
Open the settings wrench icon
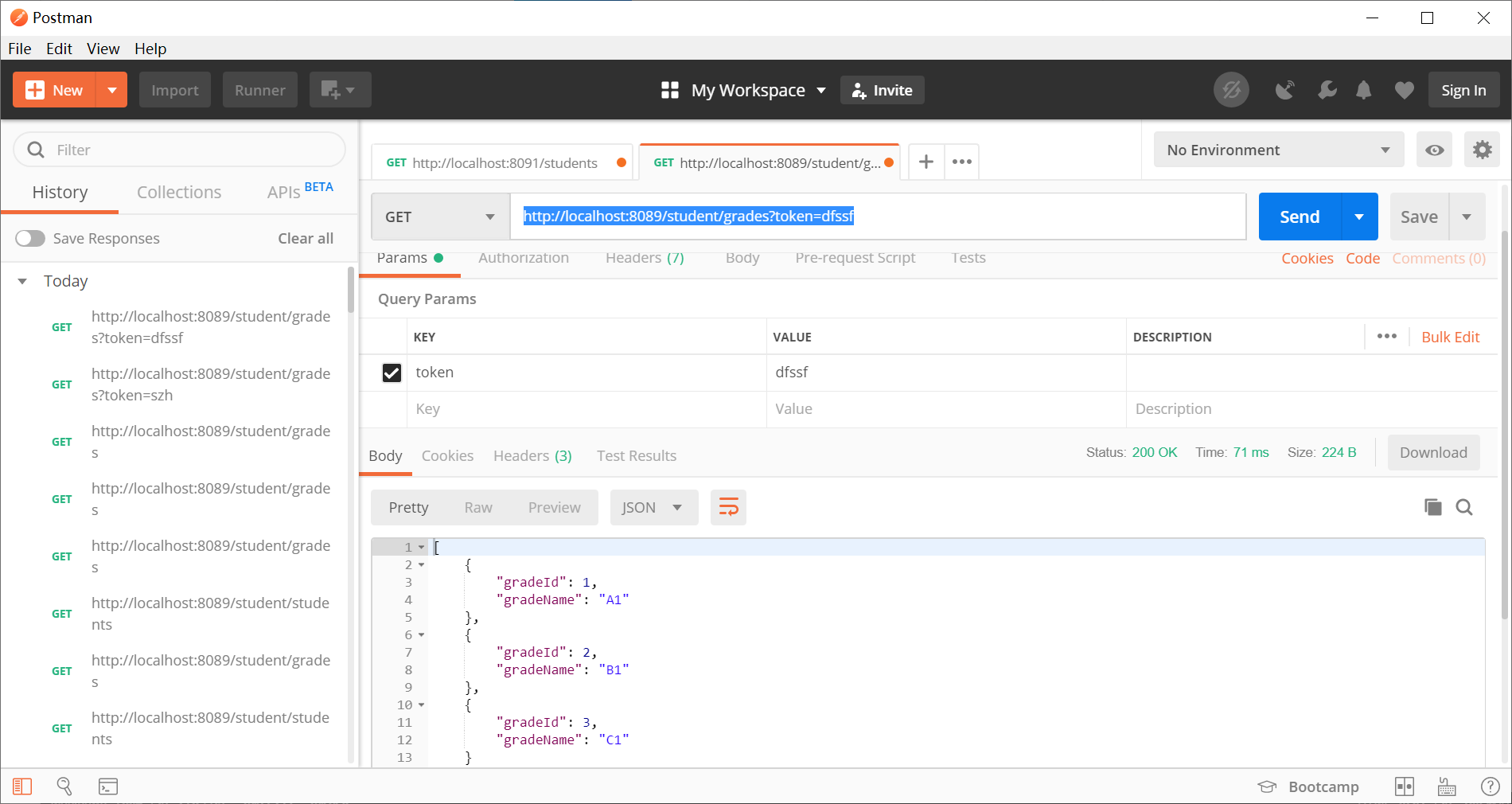[x=1327, y=90]
